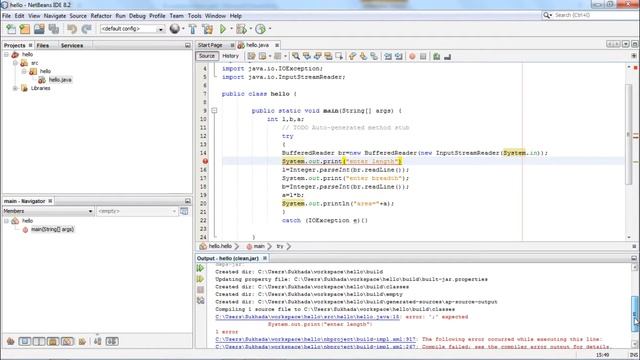This screenshot has width=640, height=360.
Task: Switch to the Services tab
Action: click(72, 45)
